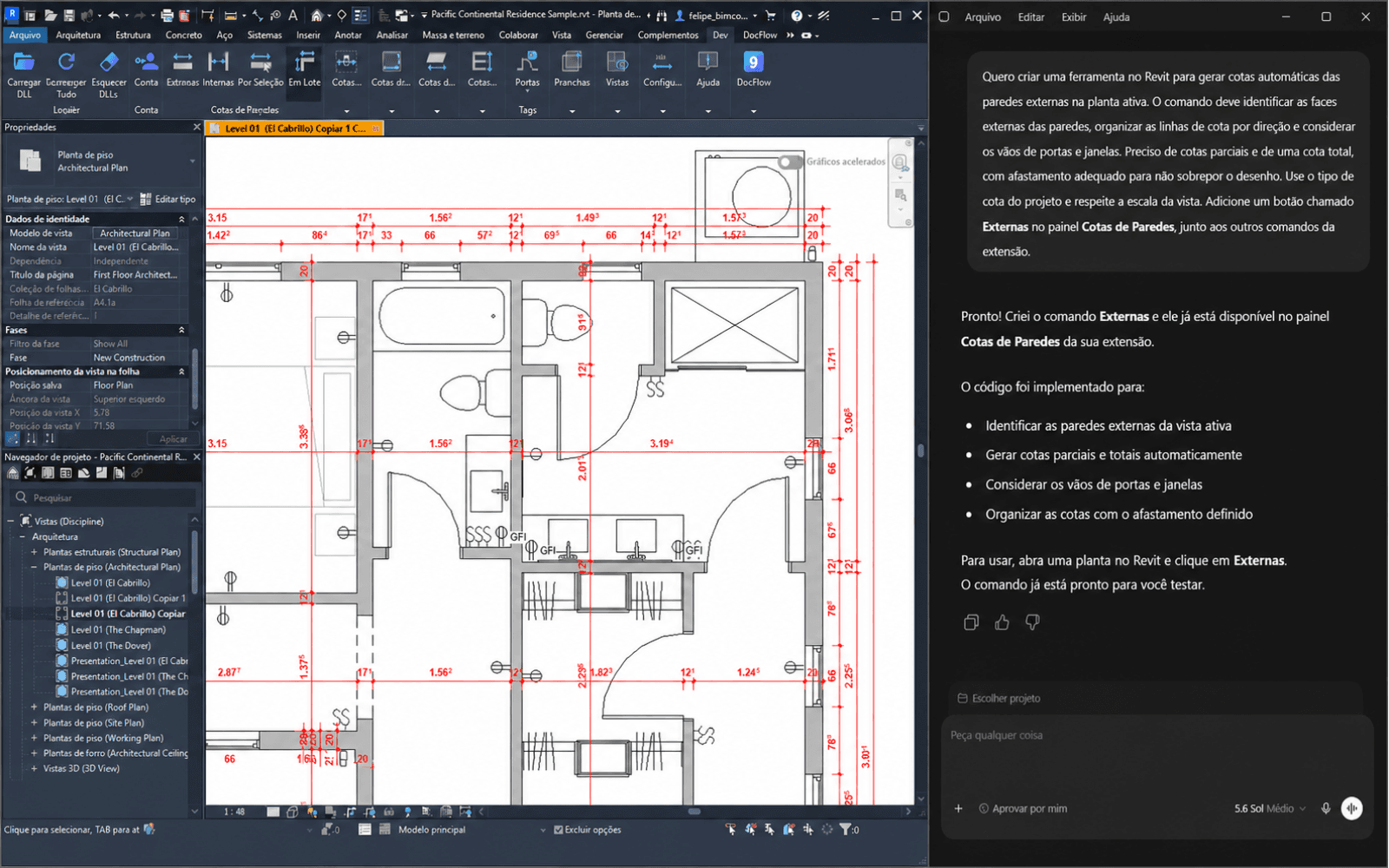Collapse the Dados de identidade section
Viewport: 1389px width, 868px height.
tap(181, 220)
